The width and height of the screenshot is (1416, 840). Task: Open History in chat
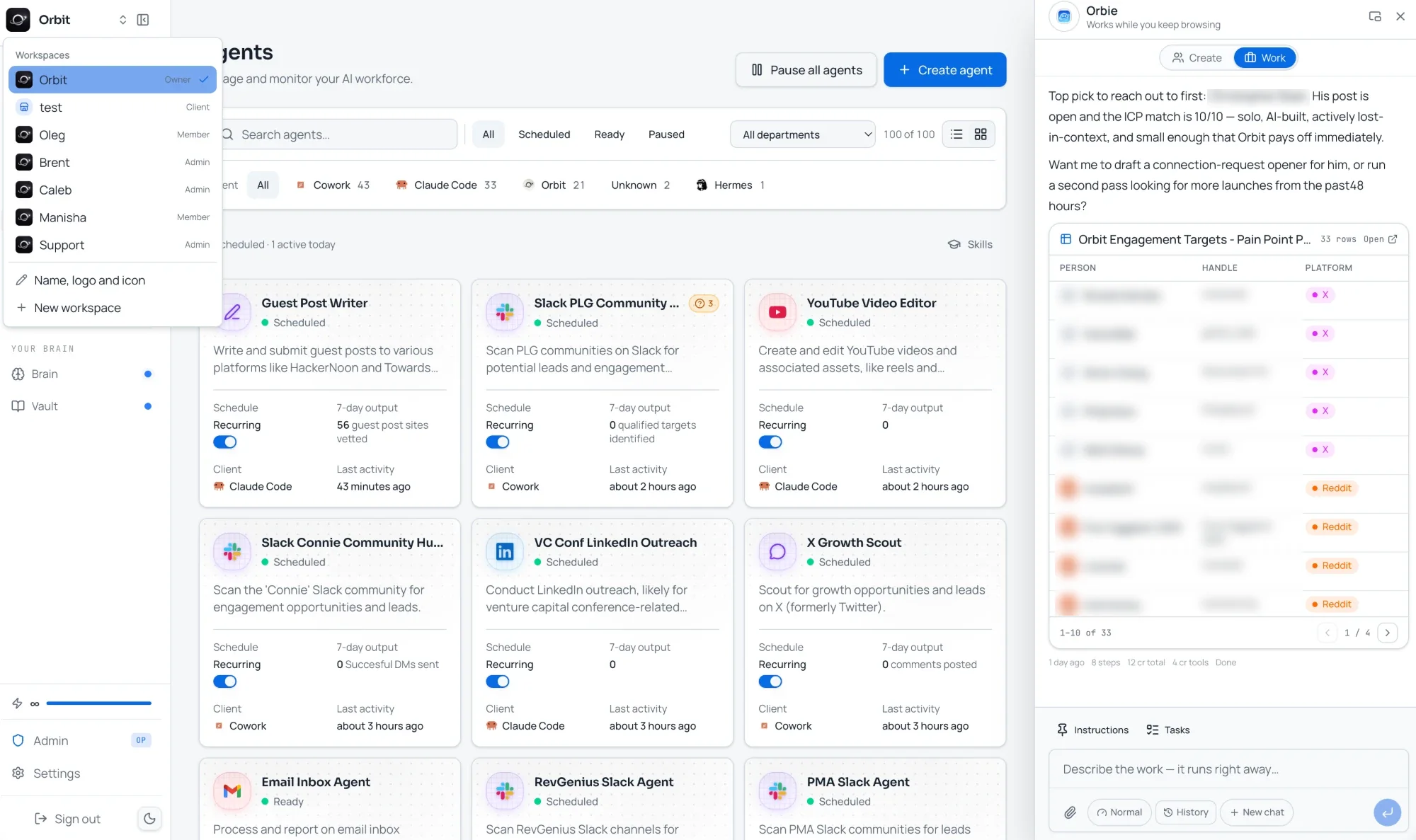(1186, 812)
